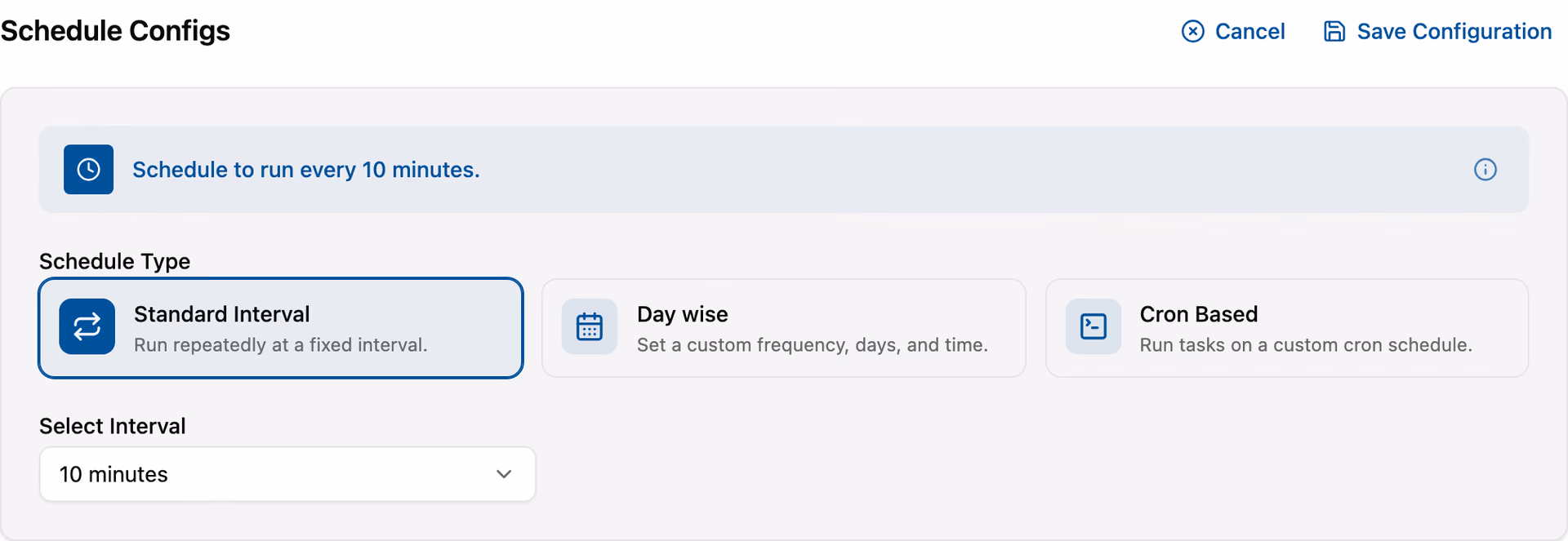Click the Cancel circle-x icon
Image resolution: width=1568 pixels, height=541 pixels.
click(1192, 32)
